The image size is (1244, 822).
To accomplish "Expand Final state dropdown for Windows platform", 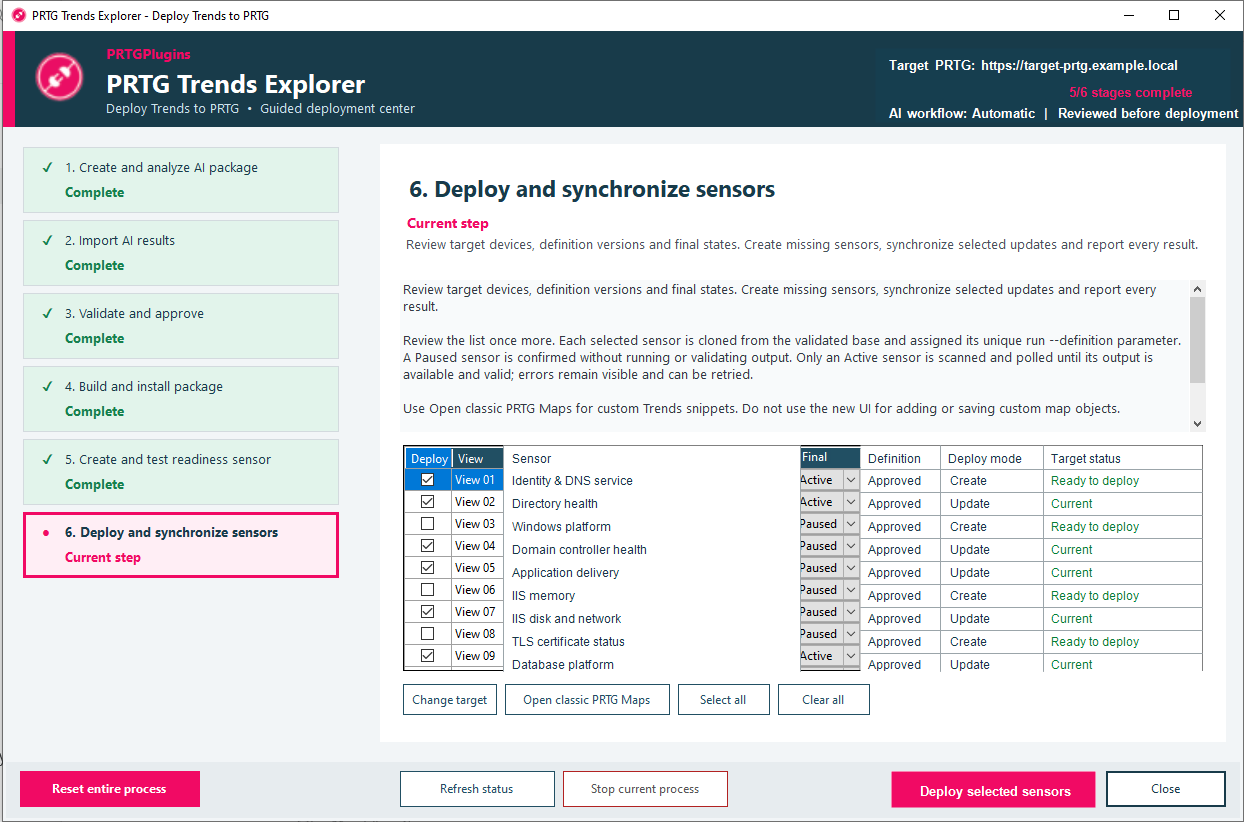I will 851,524.
